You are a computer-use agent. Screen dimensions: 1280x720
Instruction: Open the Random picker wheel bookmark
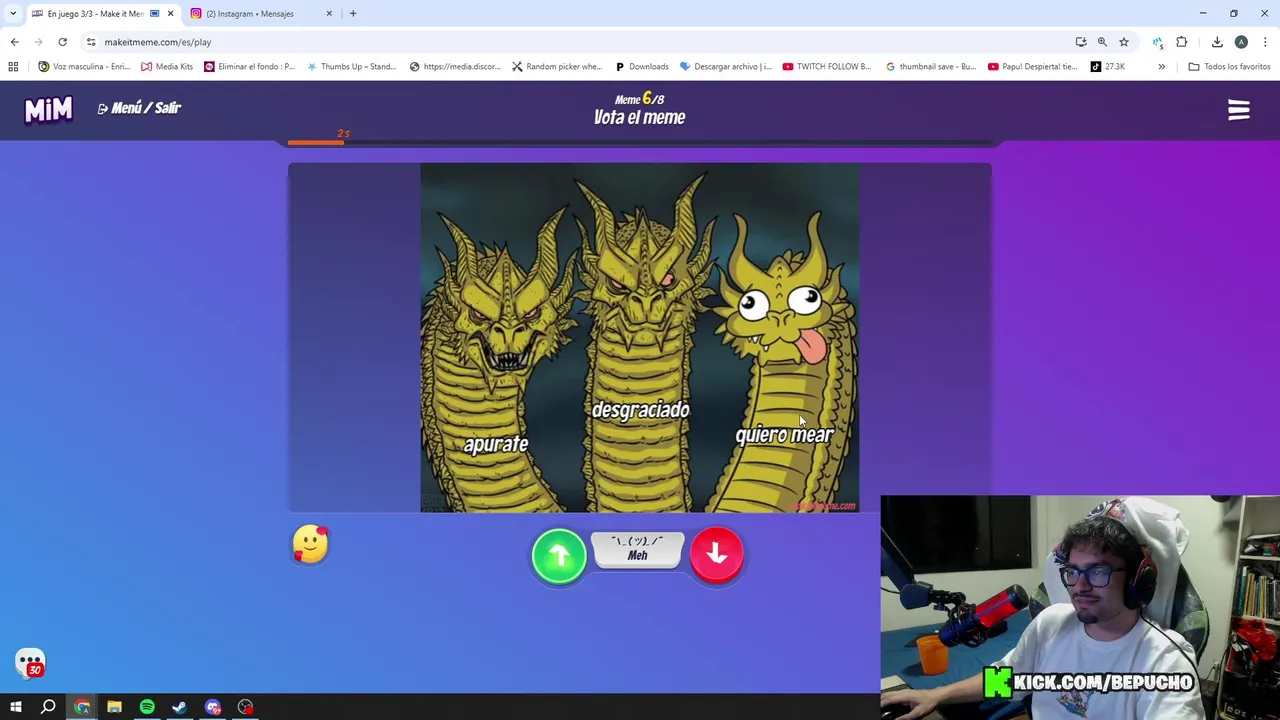click(x=557, y=67)
